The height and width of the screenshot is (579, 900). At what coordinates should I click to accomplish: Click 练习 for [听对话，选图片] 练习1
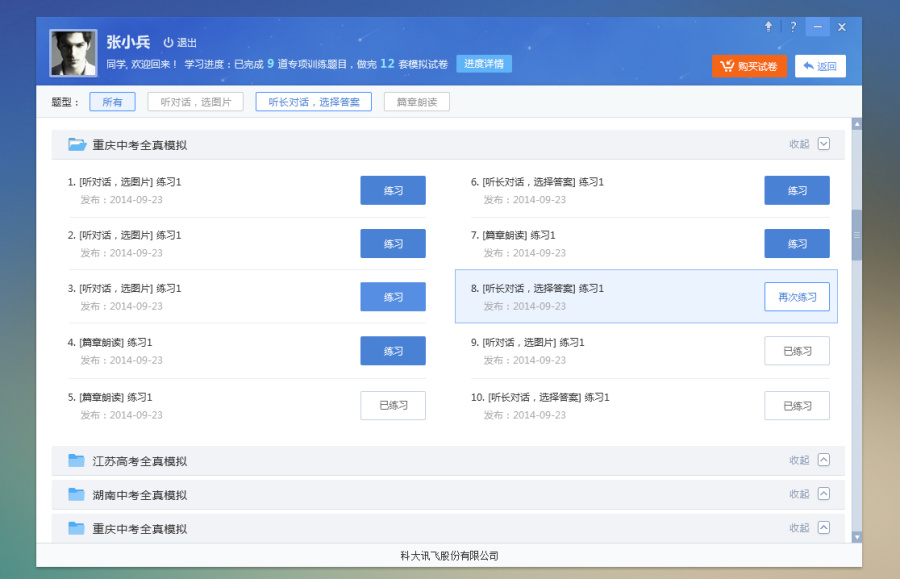click(392, 190)
